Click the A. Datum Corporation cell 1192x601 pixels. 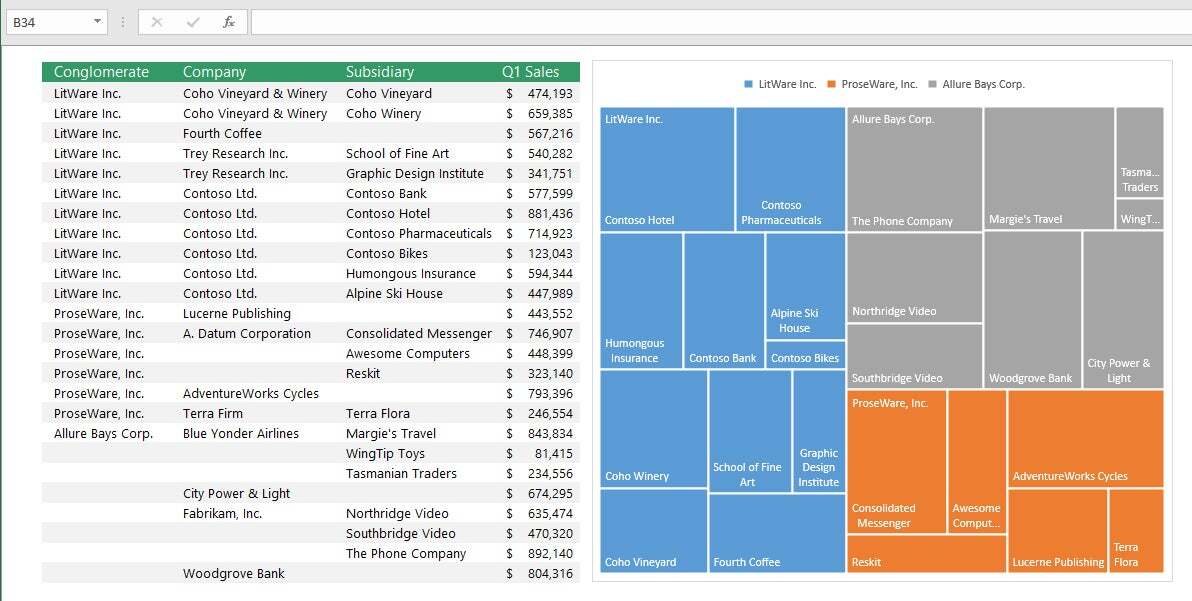click(246, 334)
